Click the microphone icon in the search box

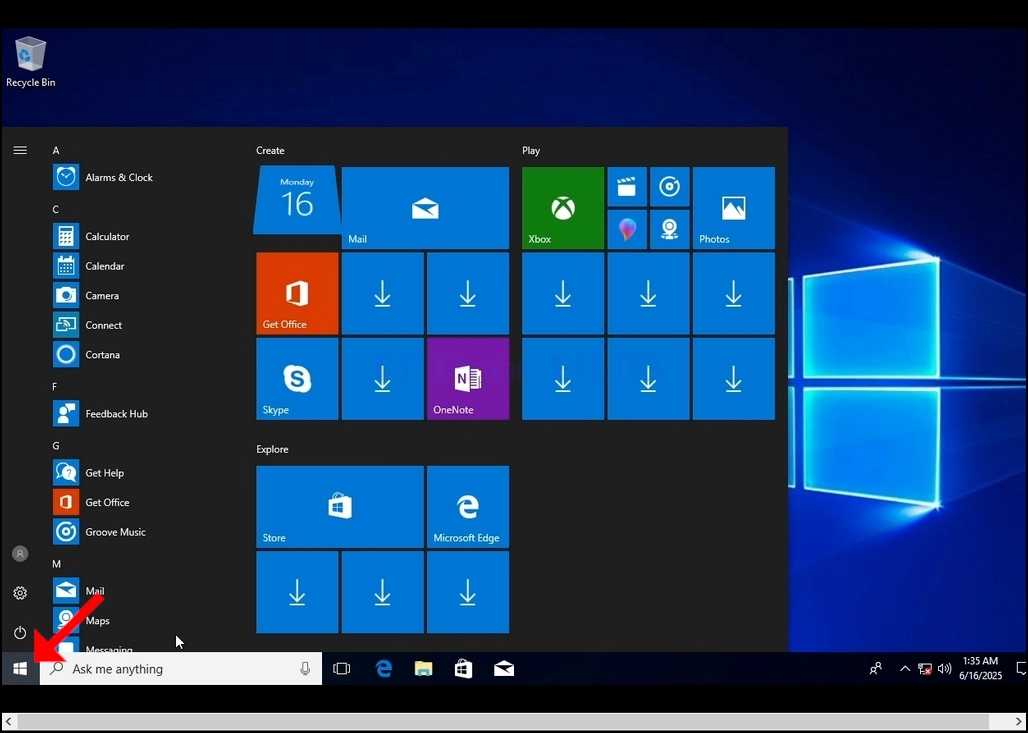(305, 669)
